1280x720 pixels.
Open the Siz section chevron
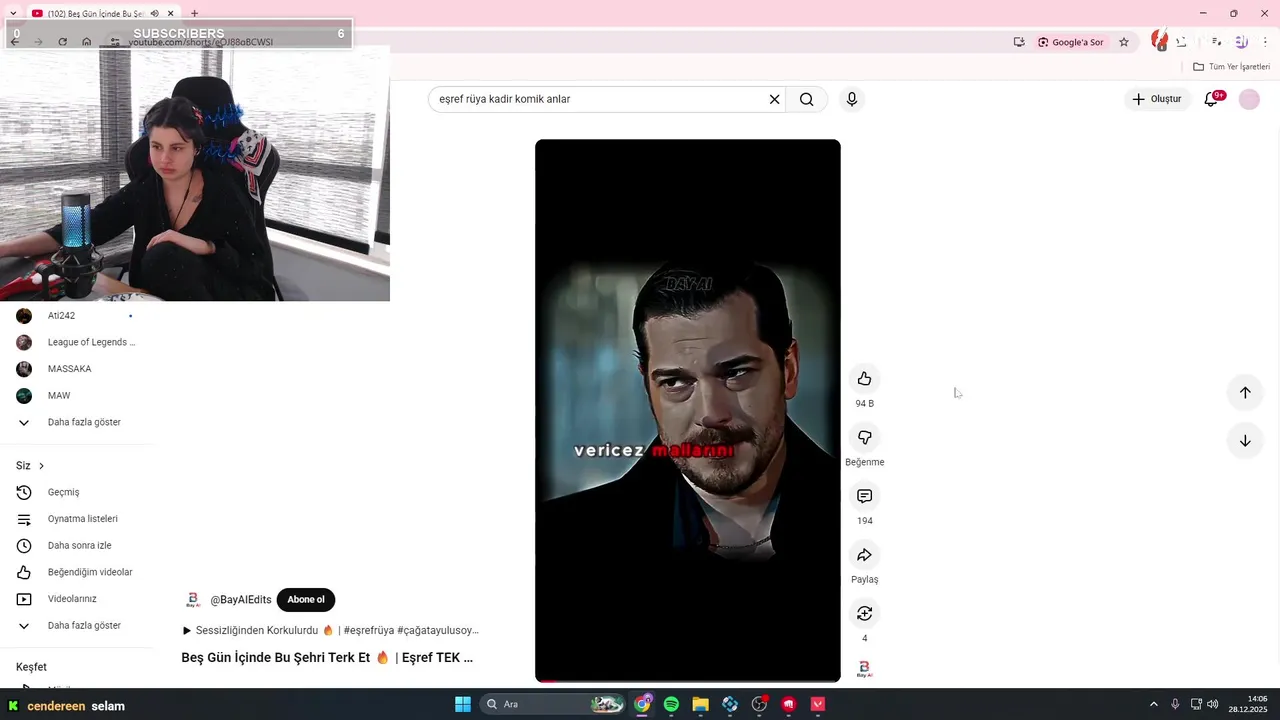41,466
